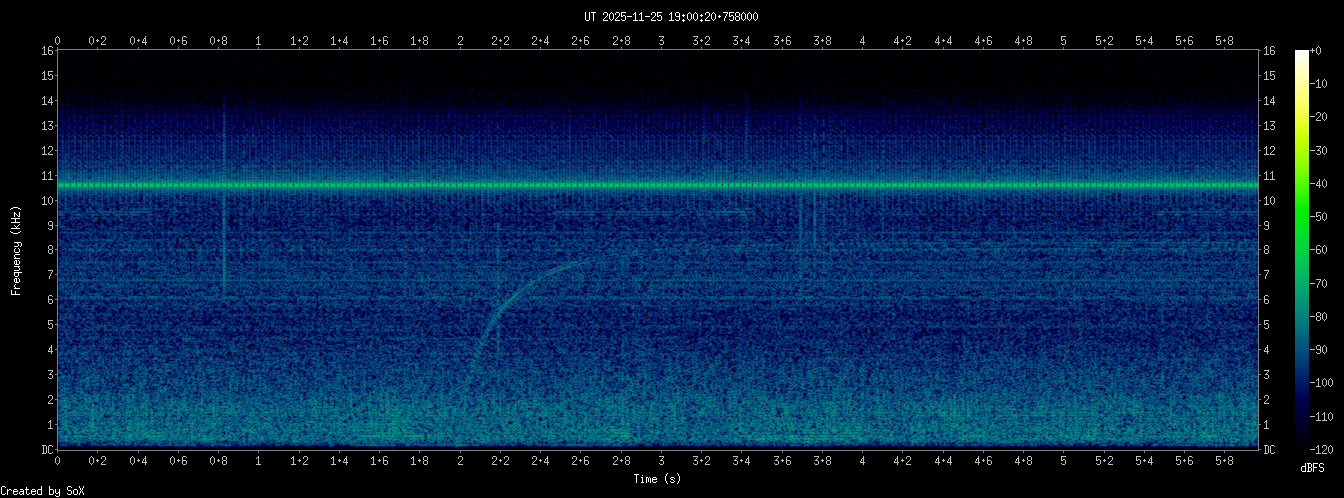Click the dBFS label under the color scale
The width and height of the screenshot is (1344, 498).
(1313, 468)
